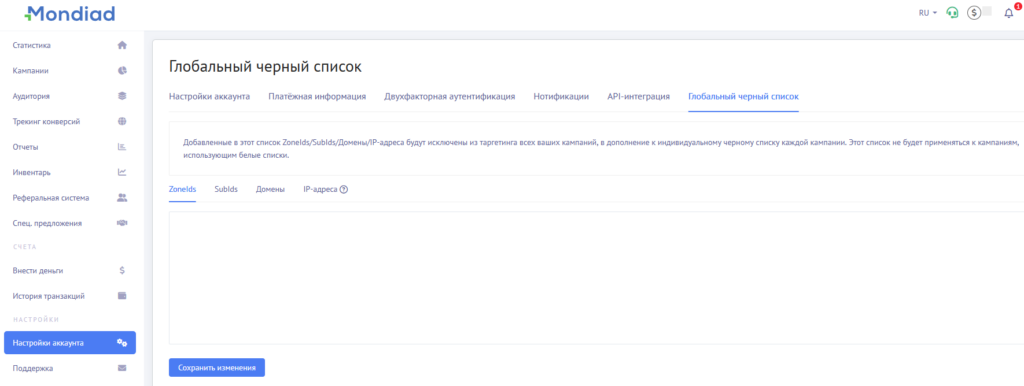Switch to the API-интеграция tab

click(638, 97)
